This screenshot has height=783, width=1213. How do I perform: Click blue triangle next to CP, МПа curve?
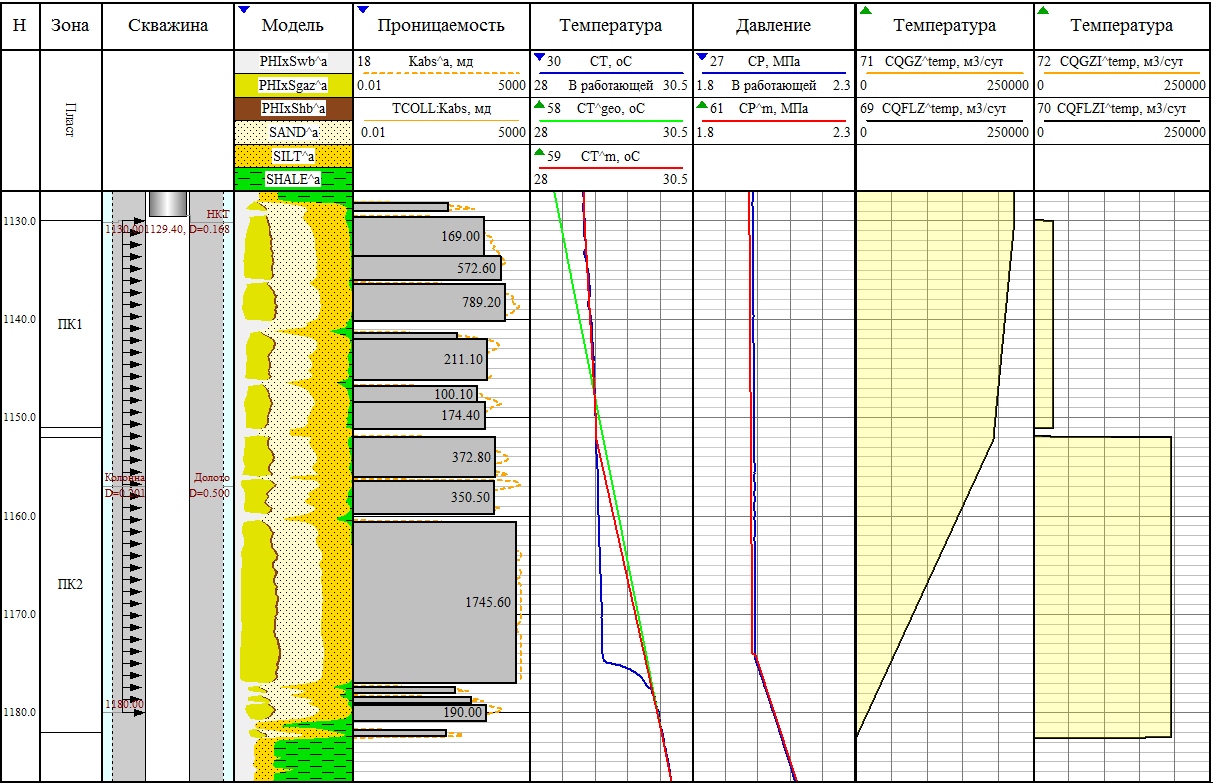tap(702, 57)
